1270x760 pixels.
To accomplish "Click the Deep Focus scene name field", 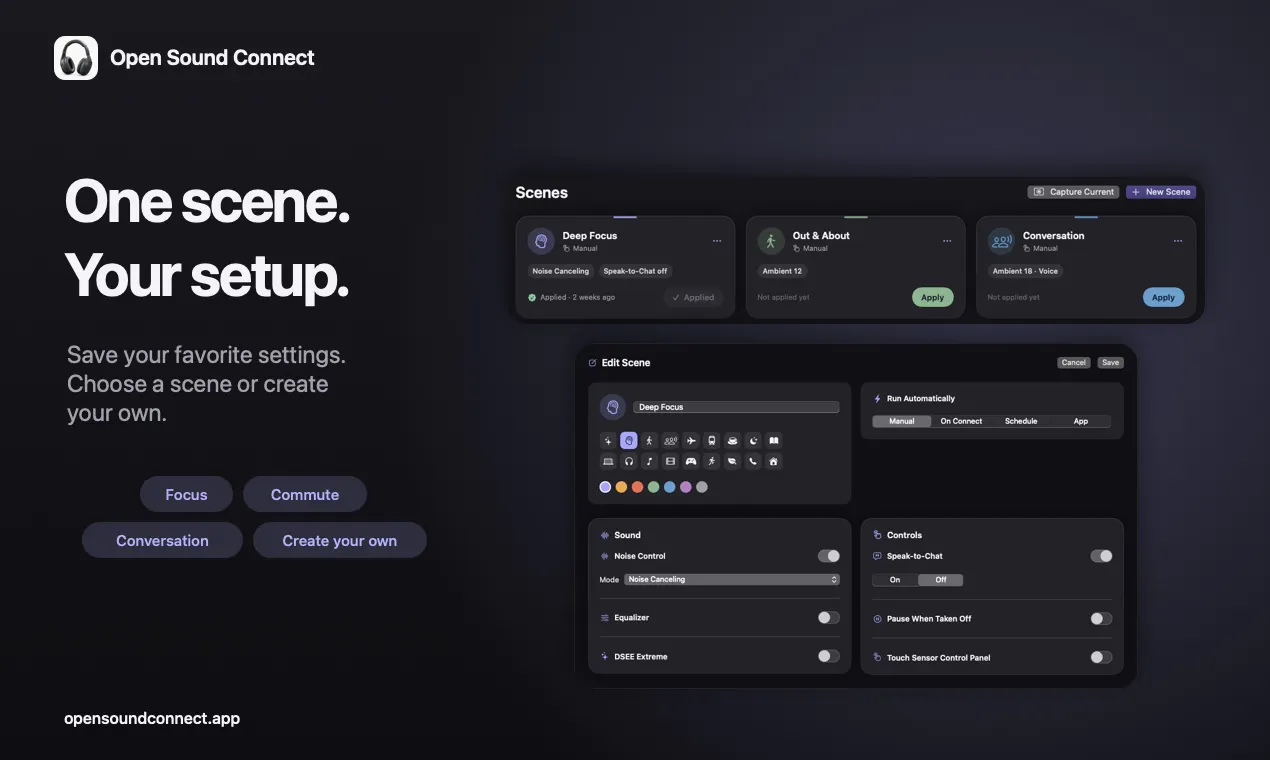I will (x=736, y=407).
